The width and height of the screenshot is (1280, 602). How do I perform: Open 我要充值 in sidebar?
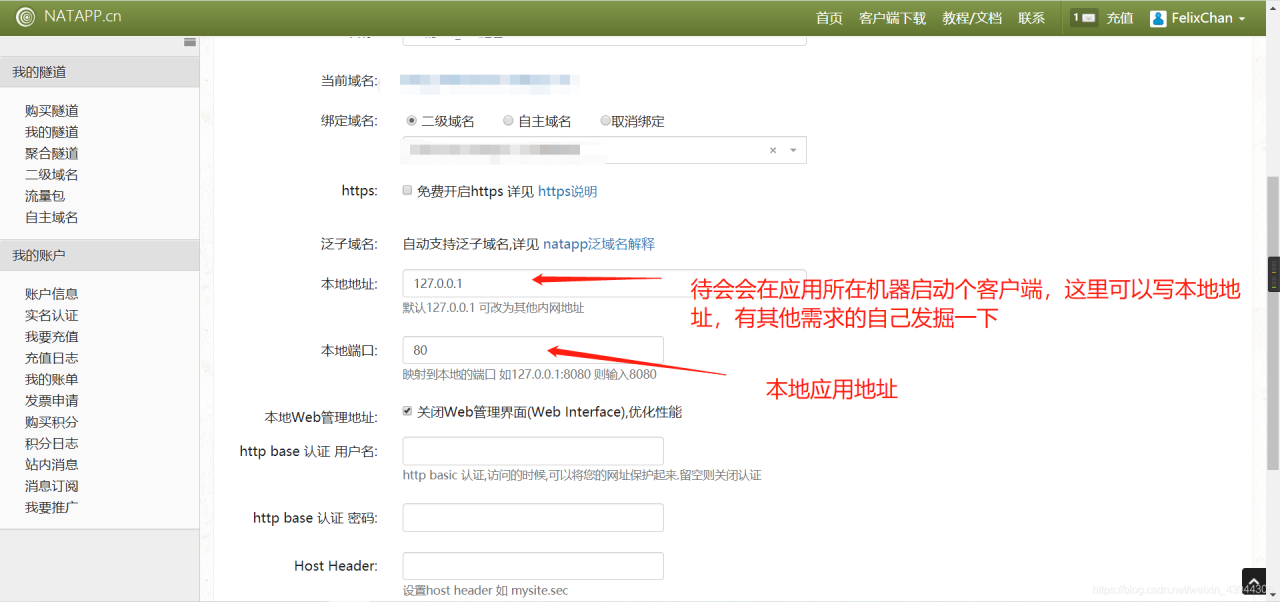tap(52, 337)
